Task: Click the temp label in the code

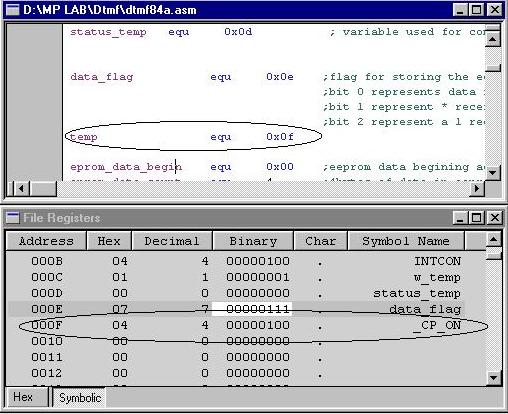Action: 83,137
